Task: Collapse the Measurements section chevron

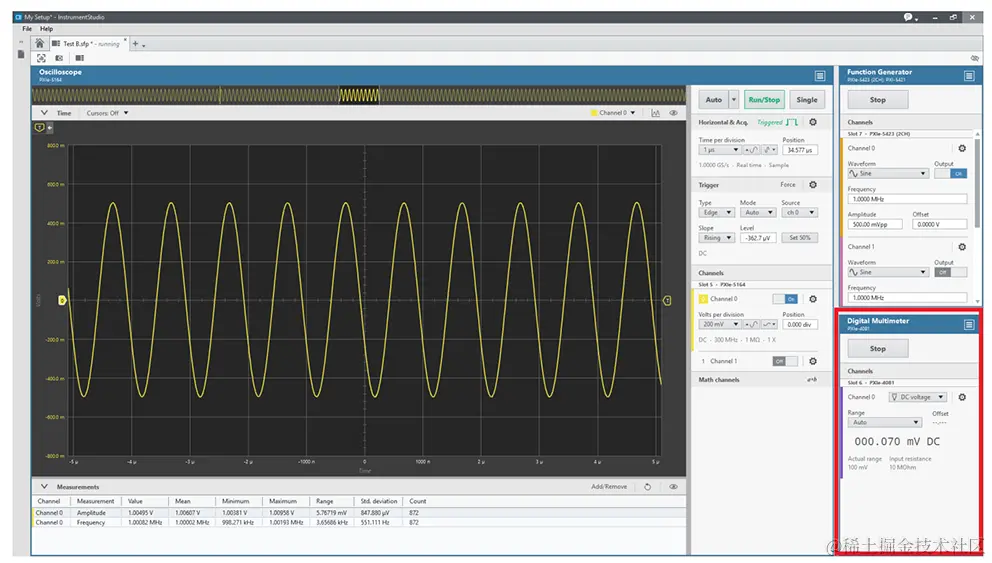Action: click(x=44, y=487)
